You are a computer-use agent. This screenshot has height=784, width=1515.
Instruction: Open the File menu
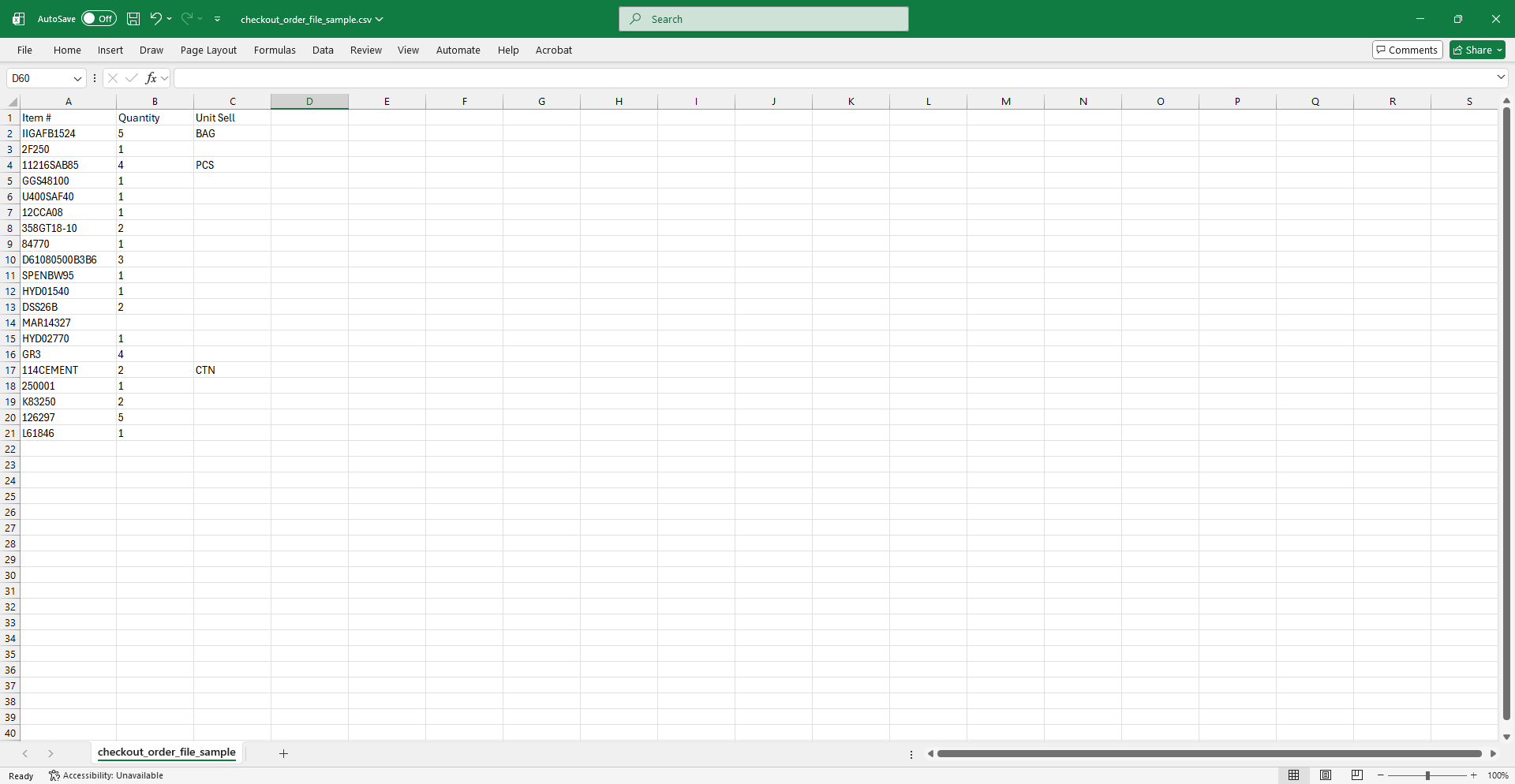tap(25, 50)
